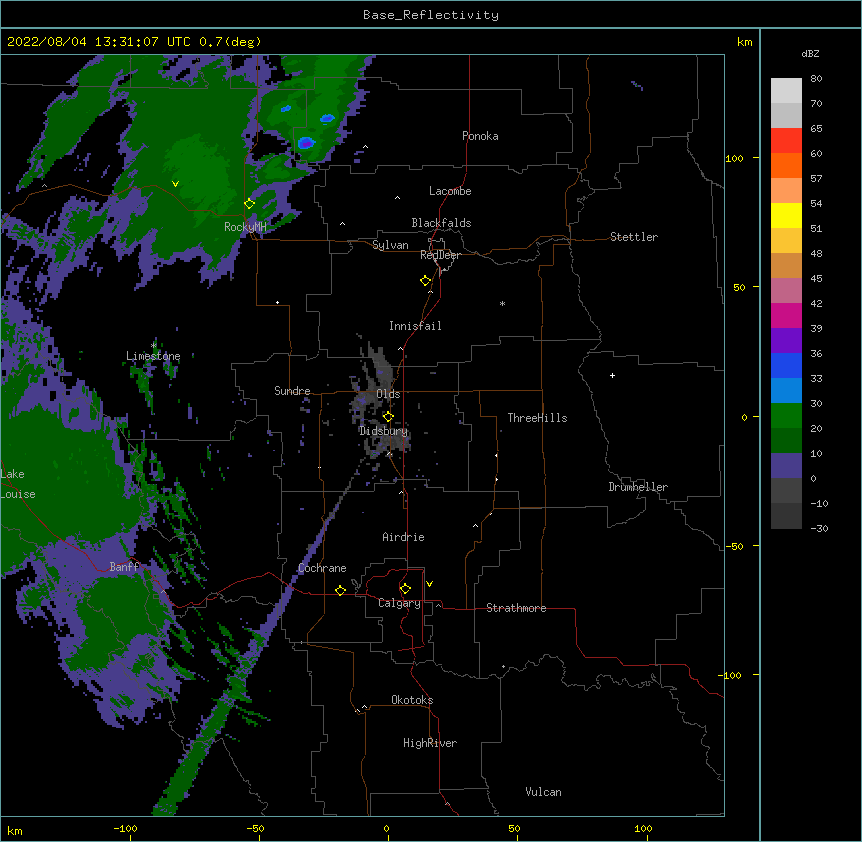
Task: Click the Sylvan label
Action: pos(390,245)
